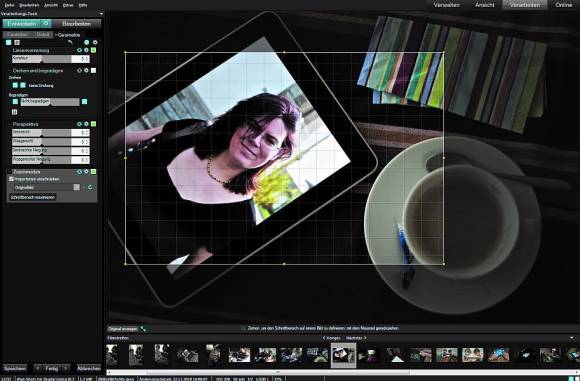Open the Filmstreifen options dropdown arrow
Screen dimensions: 580x381
(x=572, y=338)
